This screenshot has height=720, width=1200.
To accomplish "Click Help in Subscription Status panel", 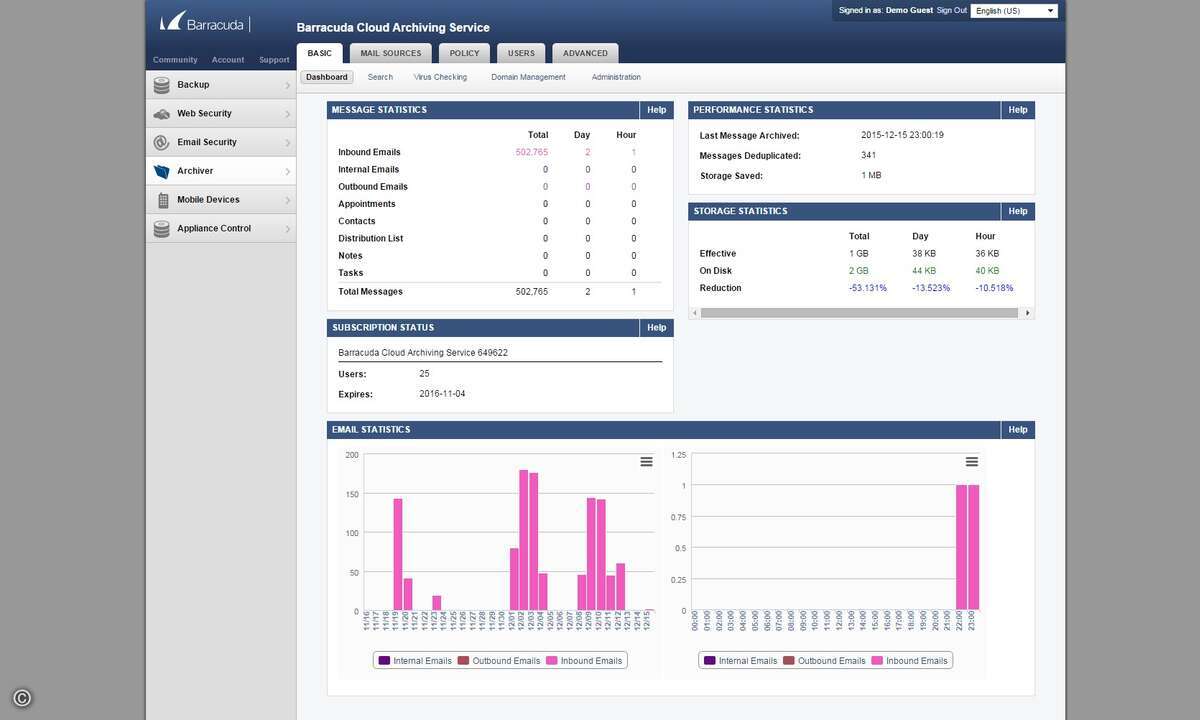I will 656,327.
